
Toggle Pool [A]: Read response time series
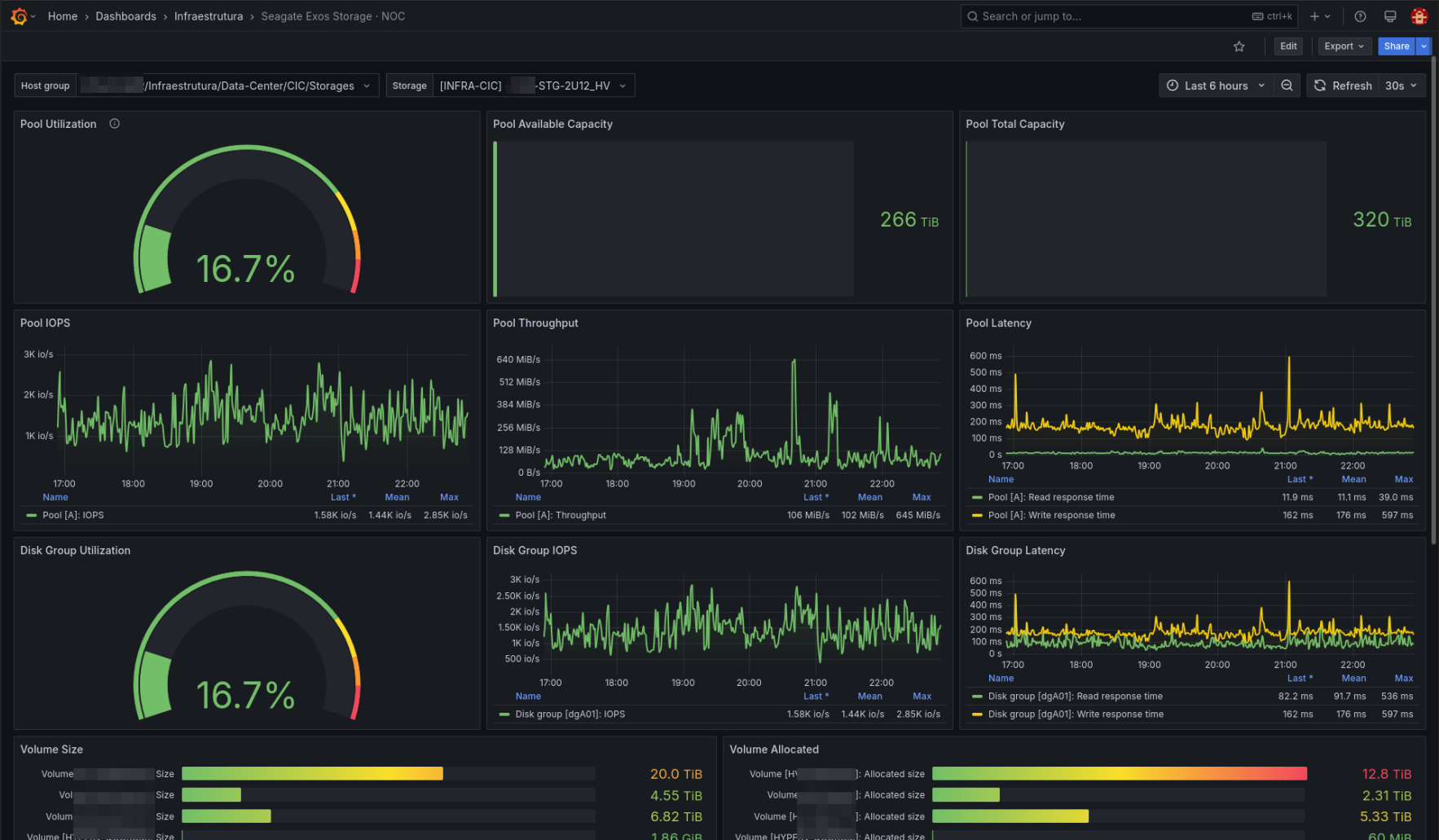coord(1051,497)
